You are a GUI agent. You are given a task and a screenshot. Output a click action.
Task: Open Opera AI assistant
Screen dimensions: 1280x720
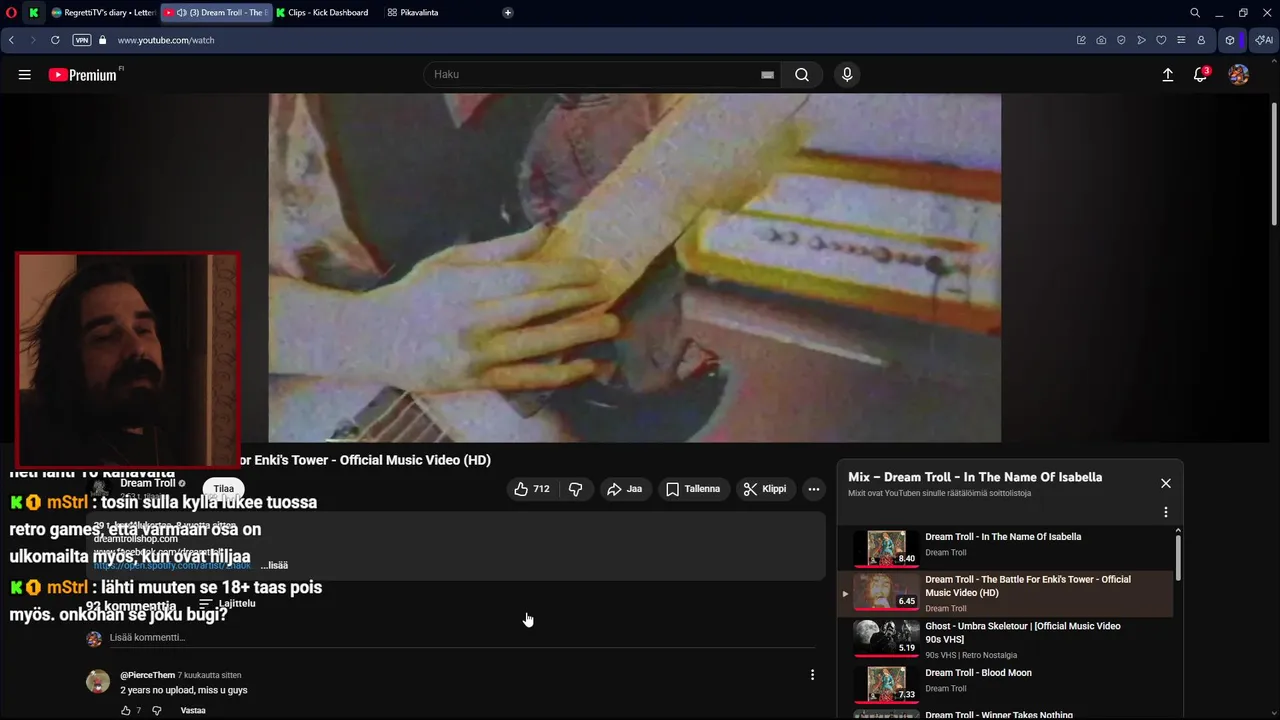click(x=1265, y=40)
